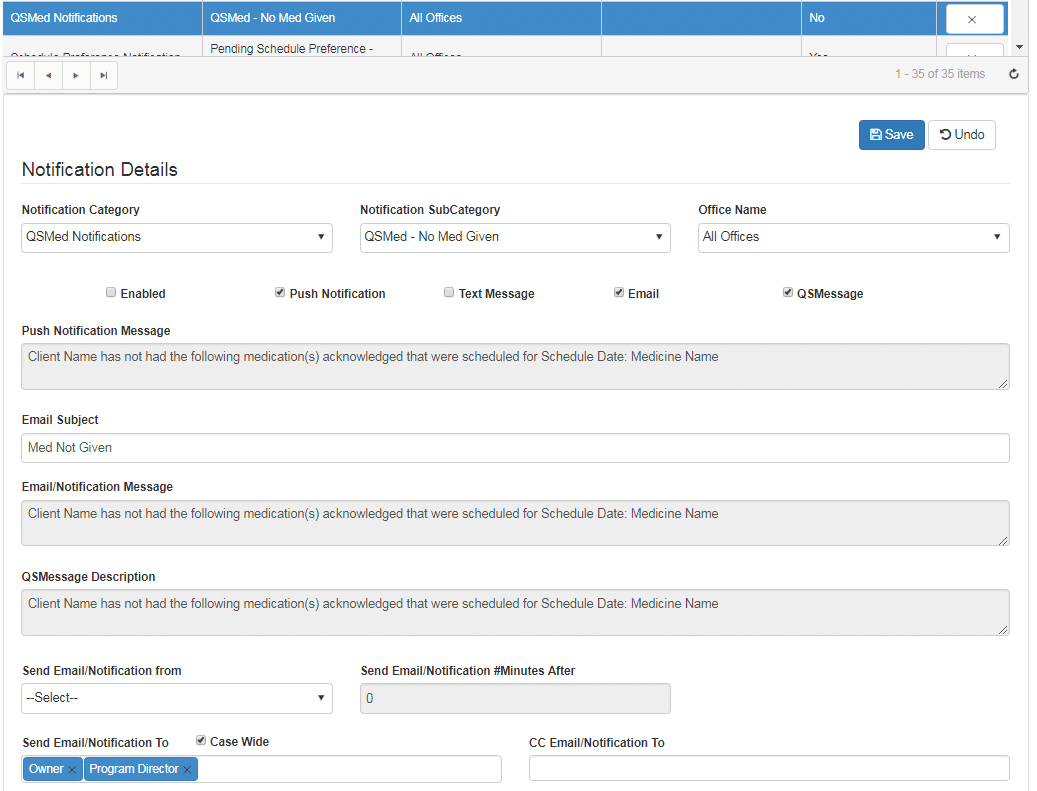Go to next page of grid

(x=76, y=75)
